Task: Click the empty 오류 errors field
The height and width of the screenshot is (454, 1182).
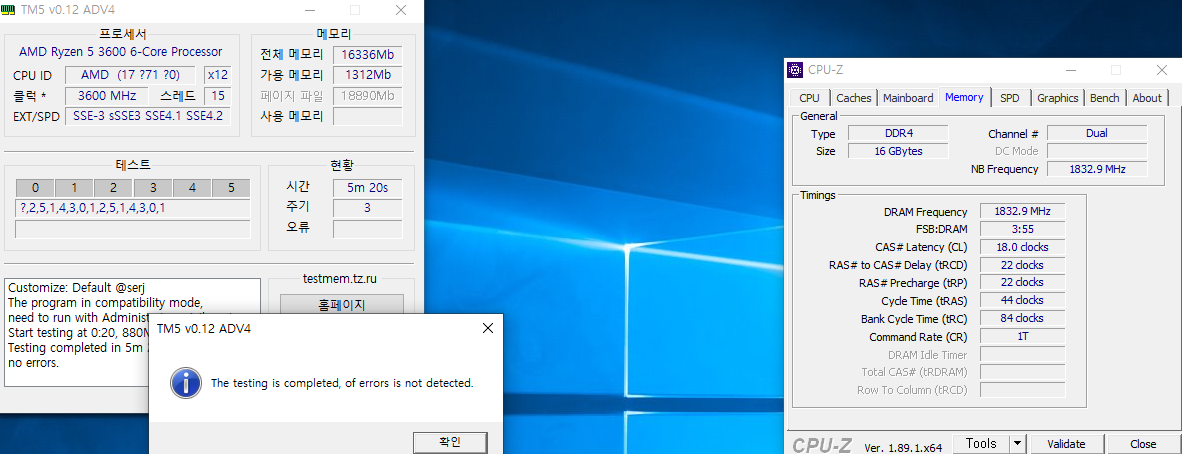Action: (x=367, y=228)
